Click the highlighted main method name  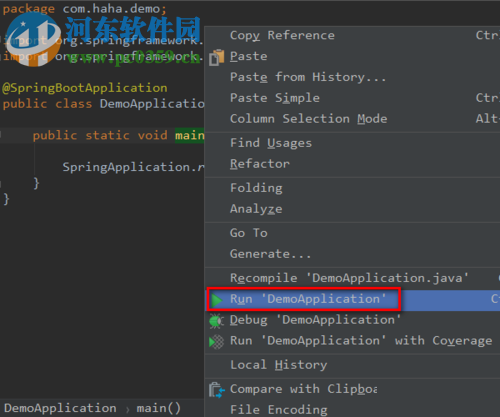[189, 136]
